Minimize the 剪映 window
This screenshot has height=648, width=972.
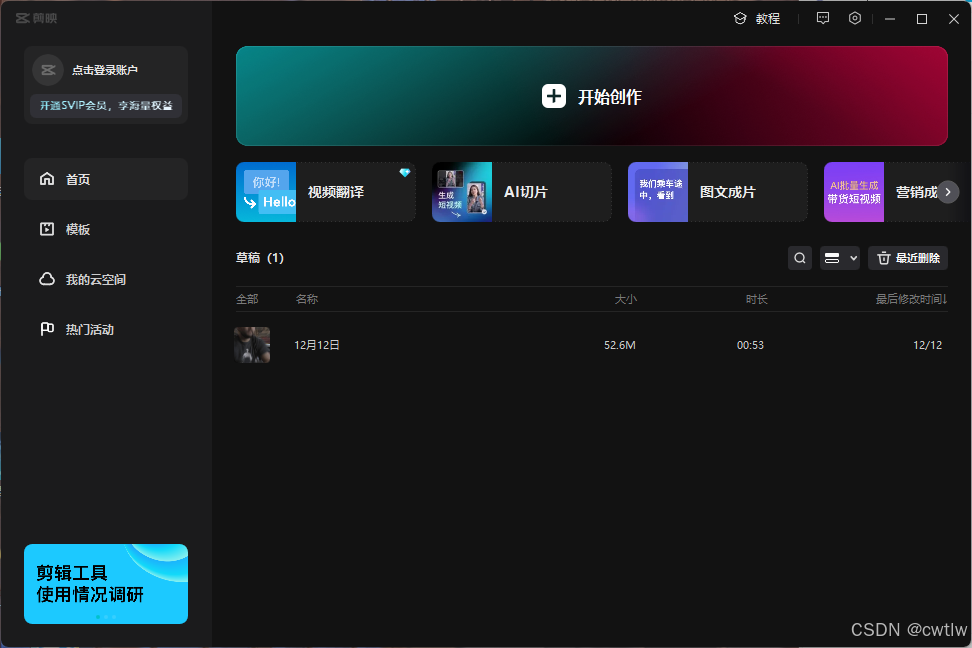890,19
